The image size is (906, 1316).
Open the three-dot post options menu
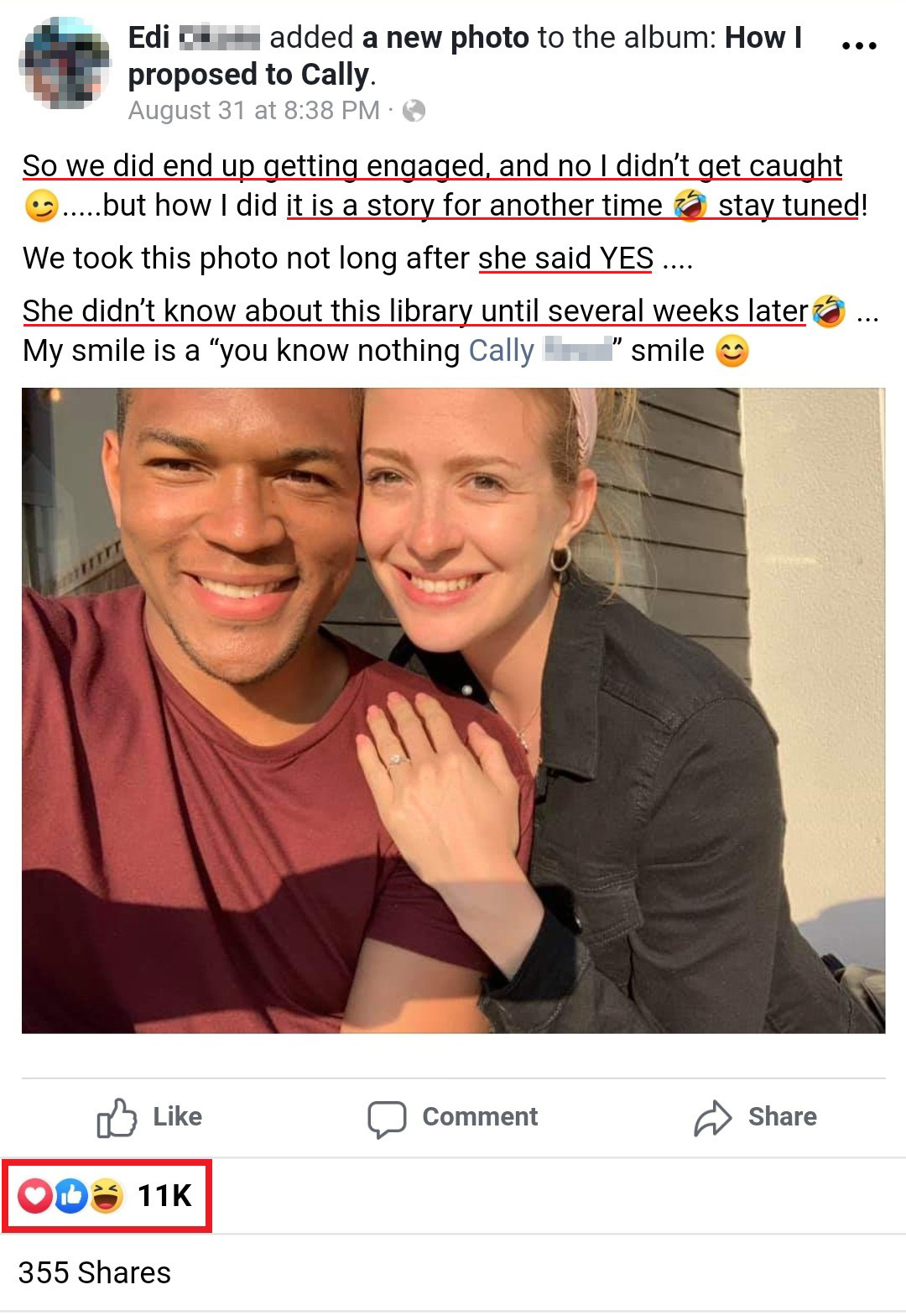tap(858, 46)
